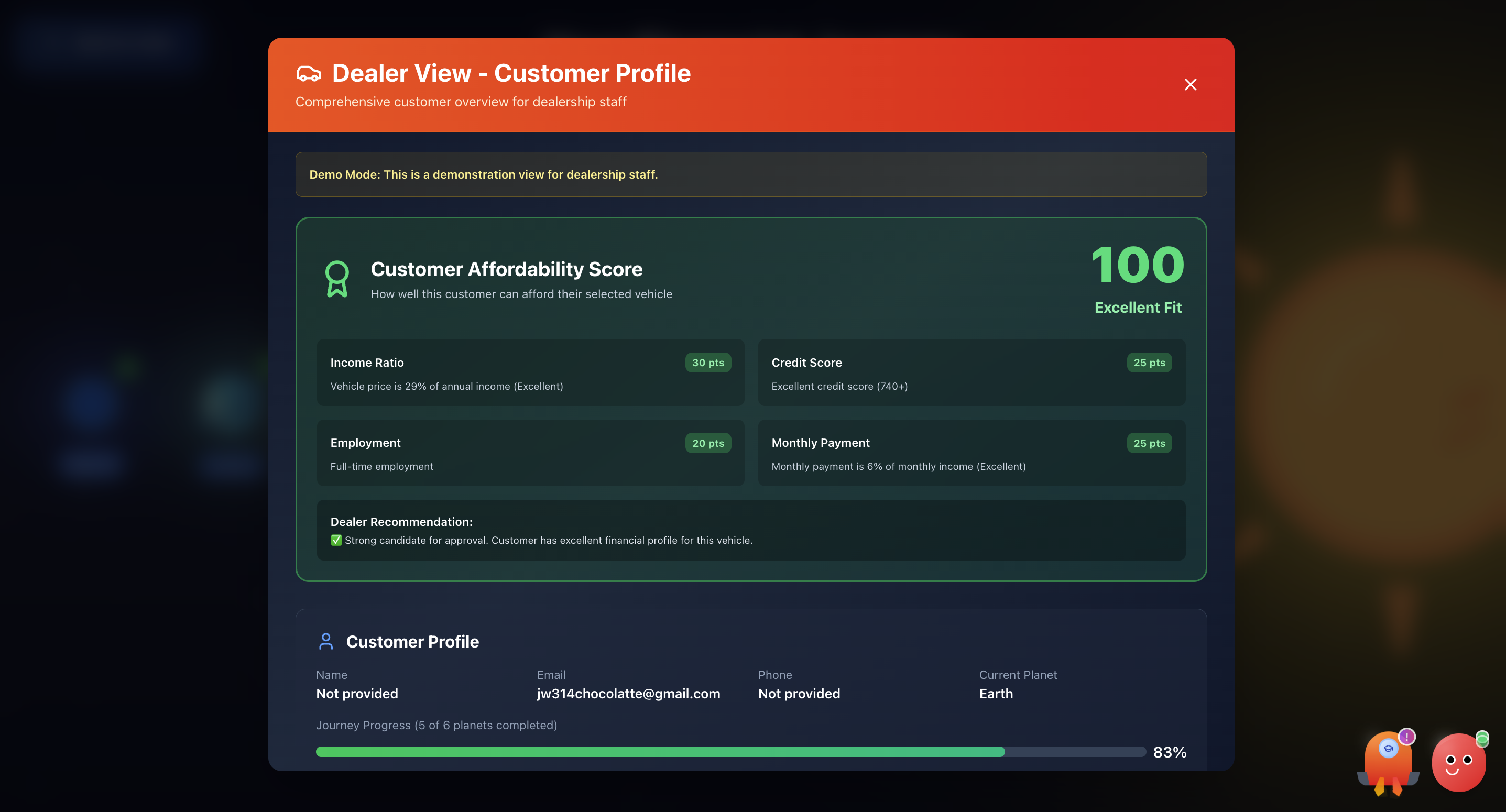1506x812 pixels.
Task: Click the green status badge on the smiley
Action: click(1482, 739)
